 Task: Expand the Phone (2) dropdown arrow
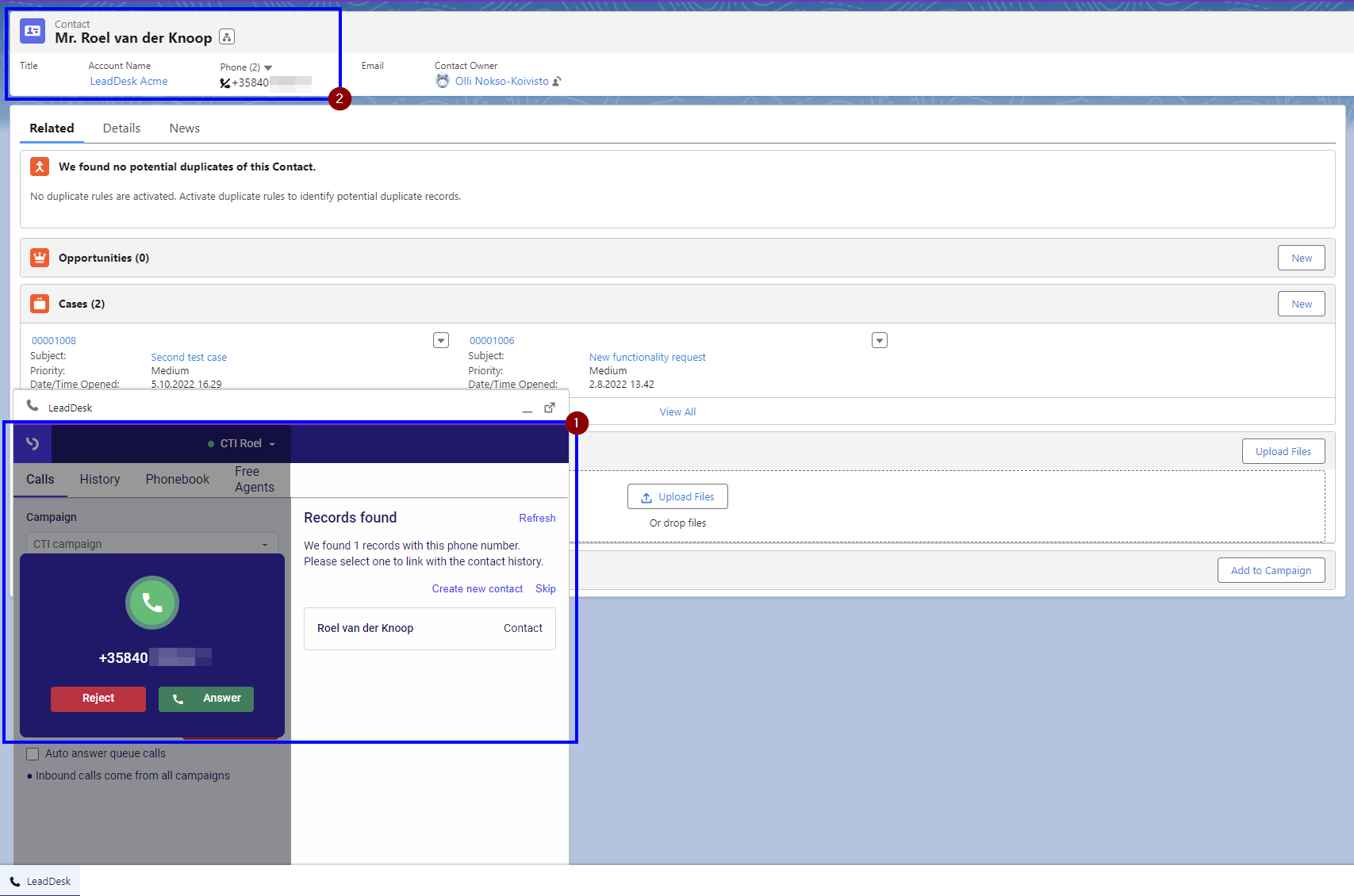(268, 67)
